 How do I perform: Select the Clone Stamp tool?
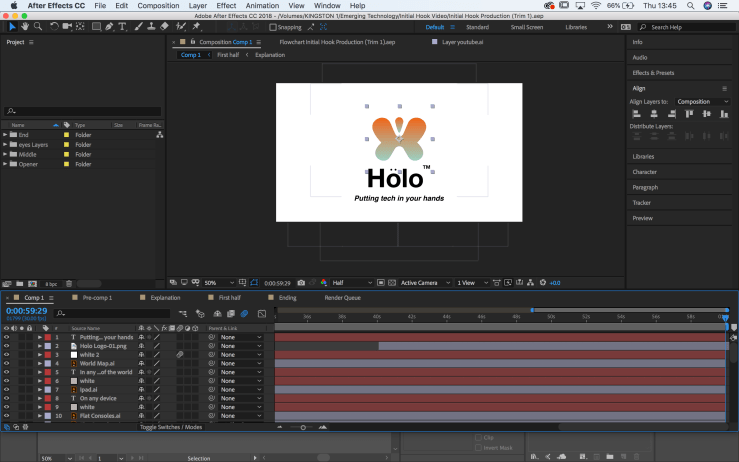pyautogui.click(x=151, y=26)
